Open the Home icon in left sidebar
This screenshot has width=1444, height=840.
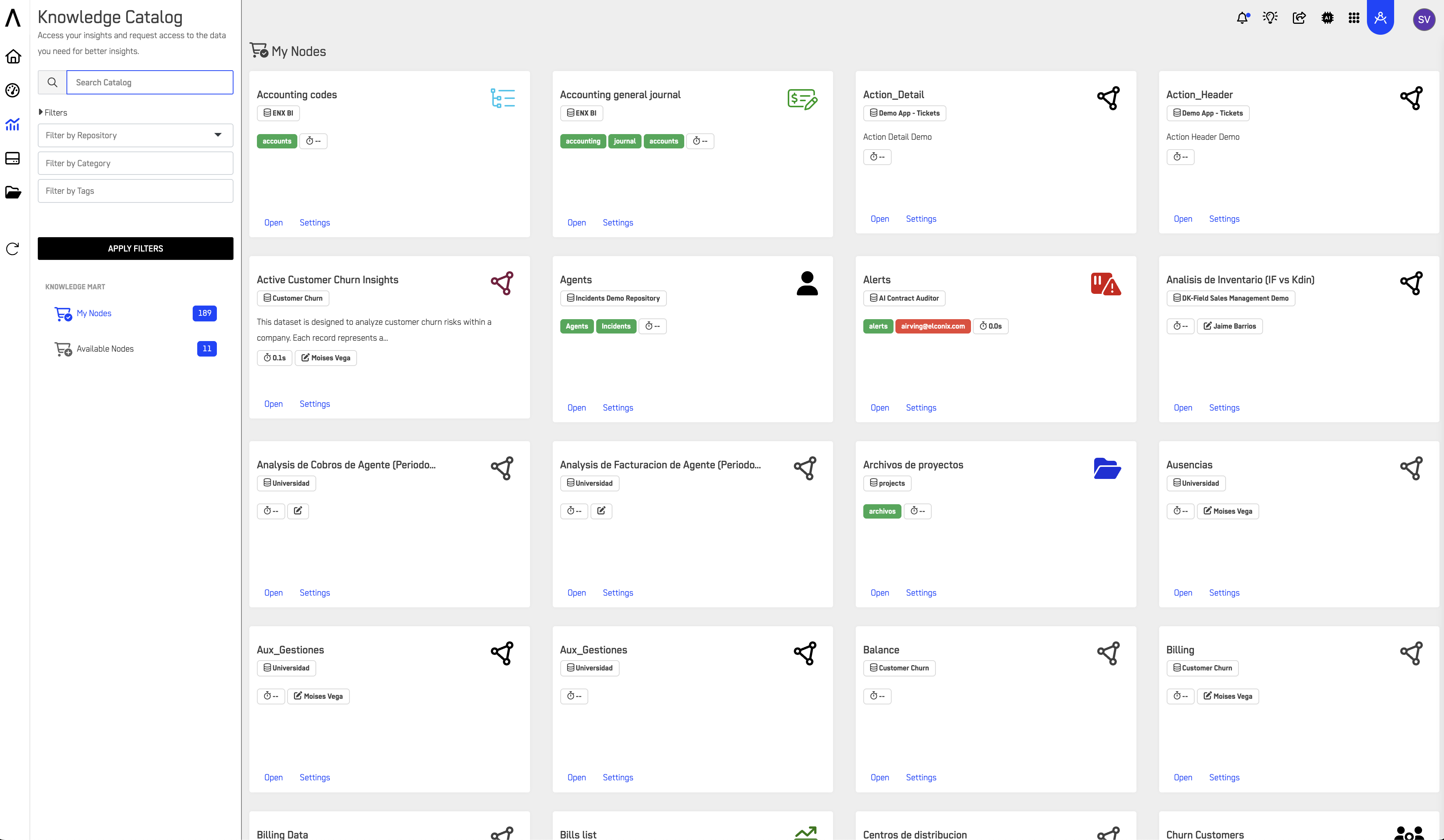(x=13, y=57)
